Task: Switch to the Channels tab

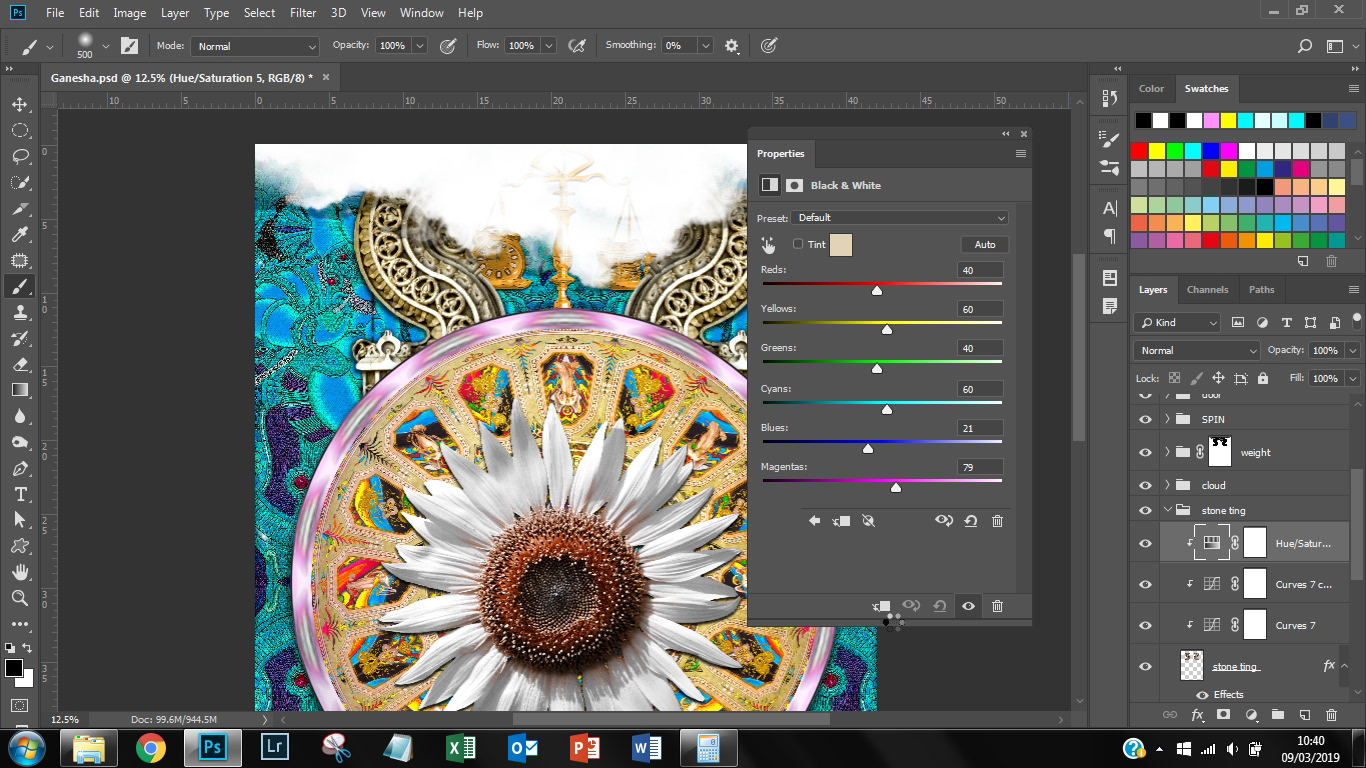Action: 1207,289
